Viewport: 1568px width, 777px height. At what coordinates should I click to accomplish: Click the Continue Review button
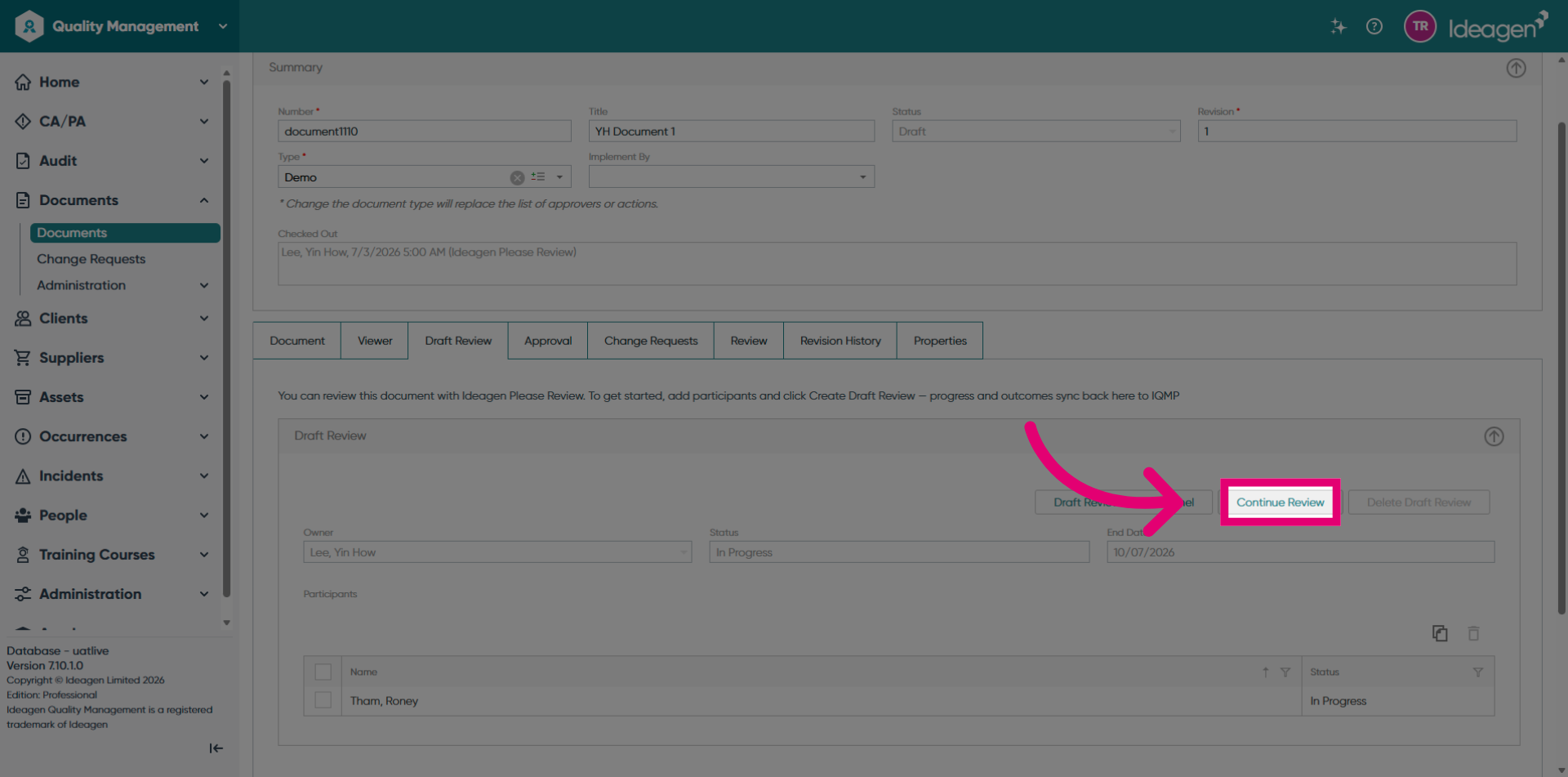pyautogui.click(x=1280, y=502)
